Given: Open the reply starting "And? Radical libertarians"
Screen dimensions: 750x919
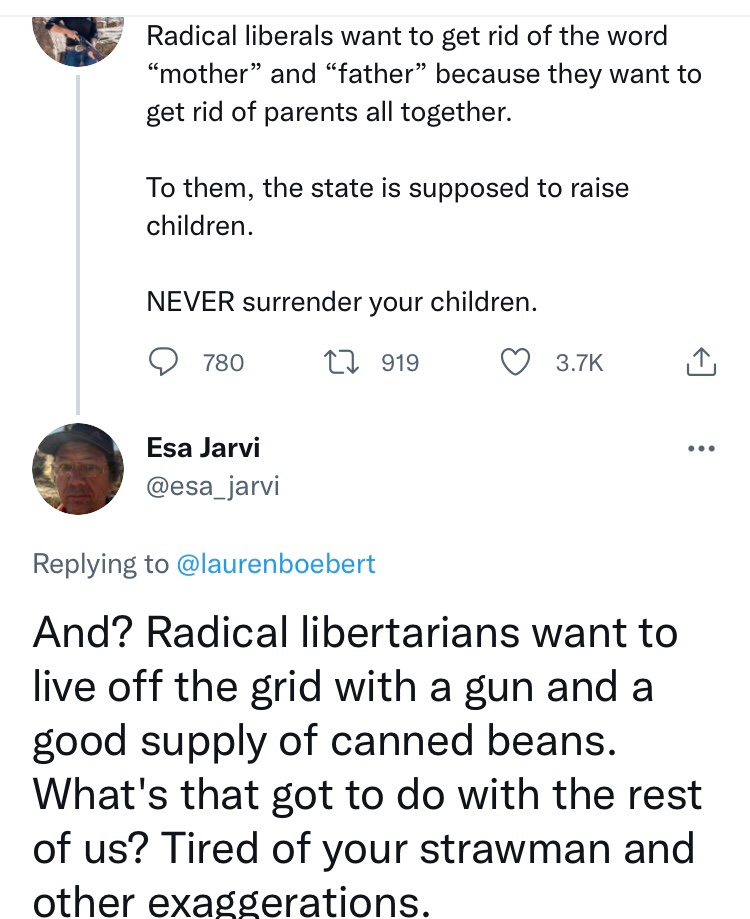Looking at the screenshot, I should click(355, 632).
